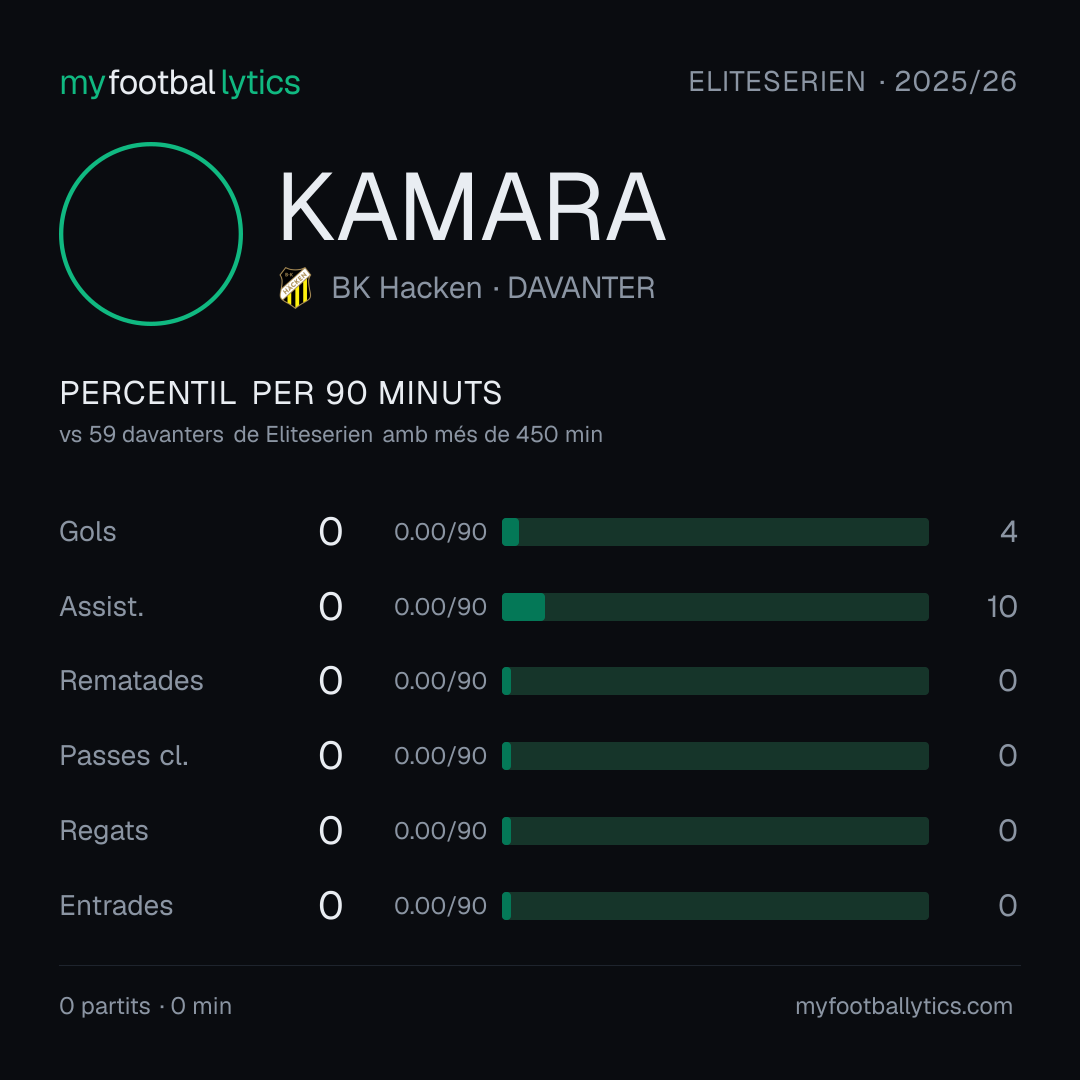Click the Passes cl. percentile bar
1080x1080 pixels.
pyautogui.click(x=715, y=756)
